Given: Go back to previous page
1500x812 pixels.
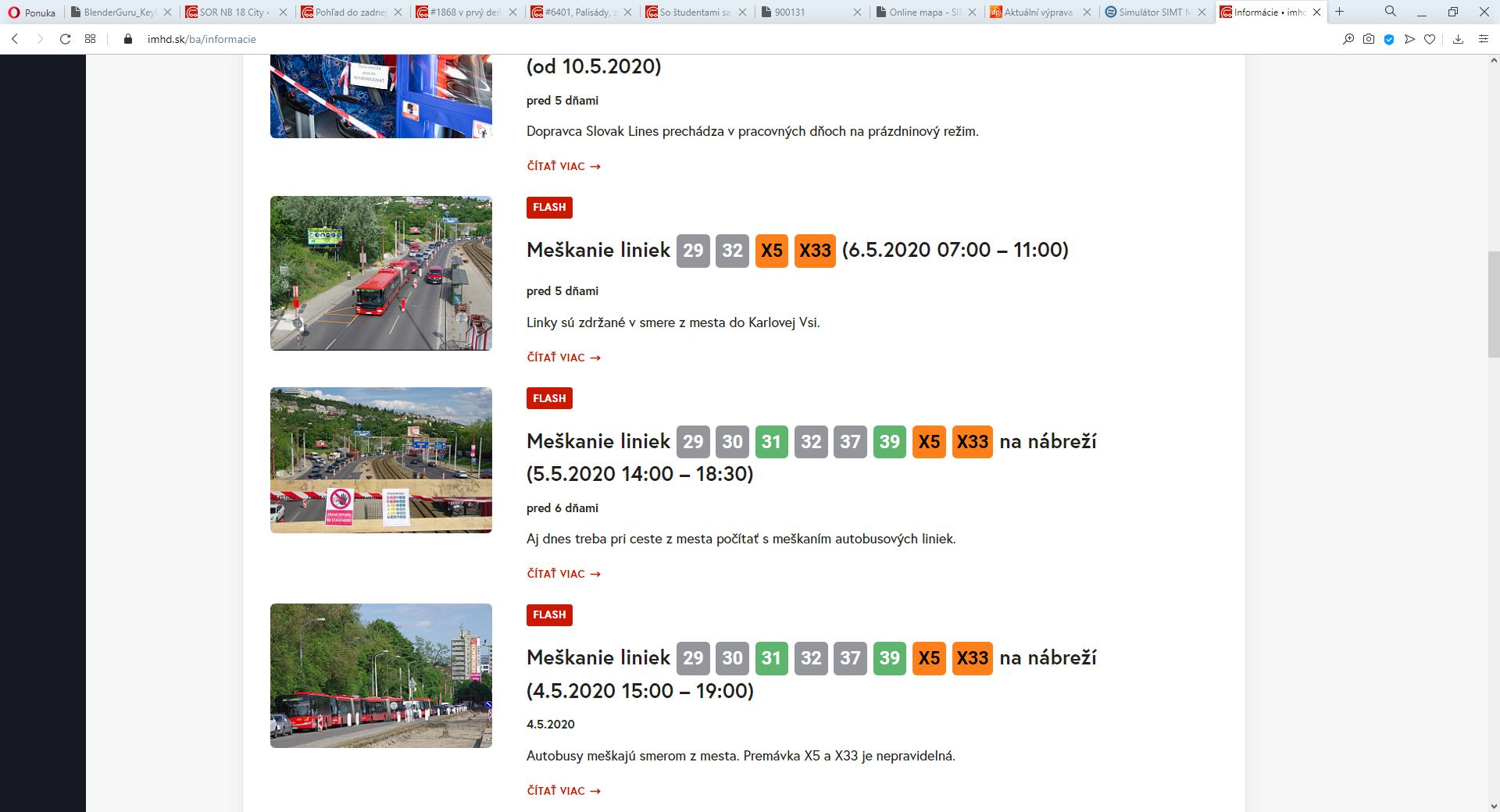Looking at the screenshot, I should coord(15,39).
